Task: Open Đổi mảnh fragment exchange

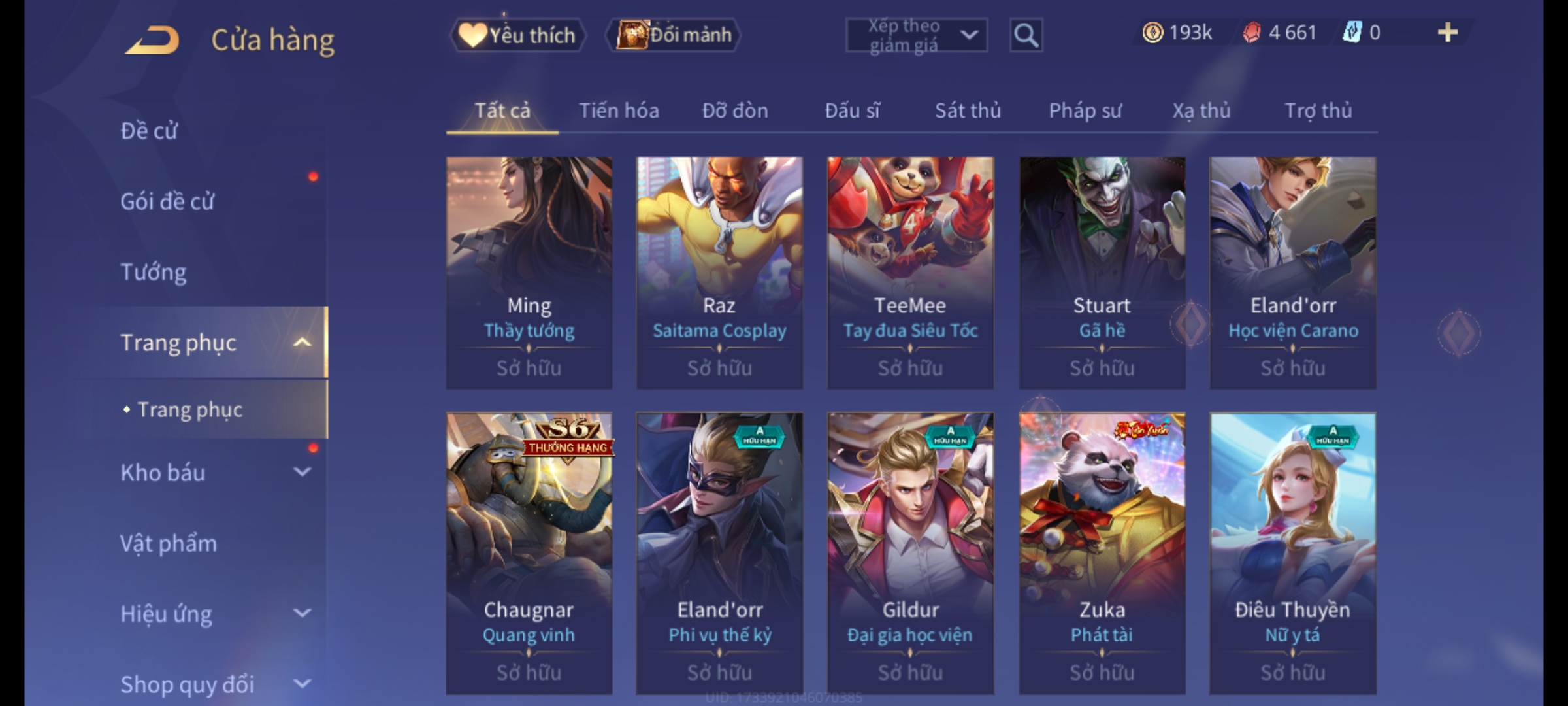Action: (x=673, y=35)
